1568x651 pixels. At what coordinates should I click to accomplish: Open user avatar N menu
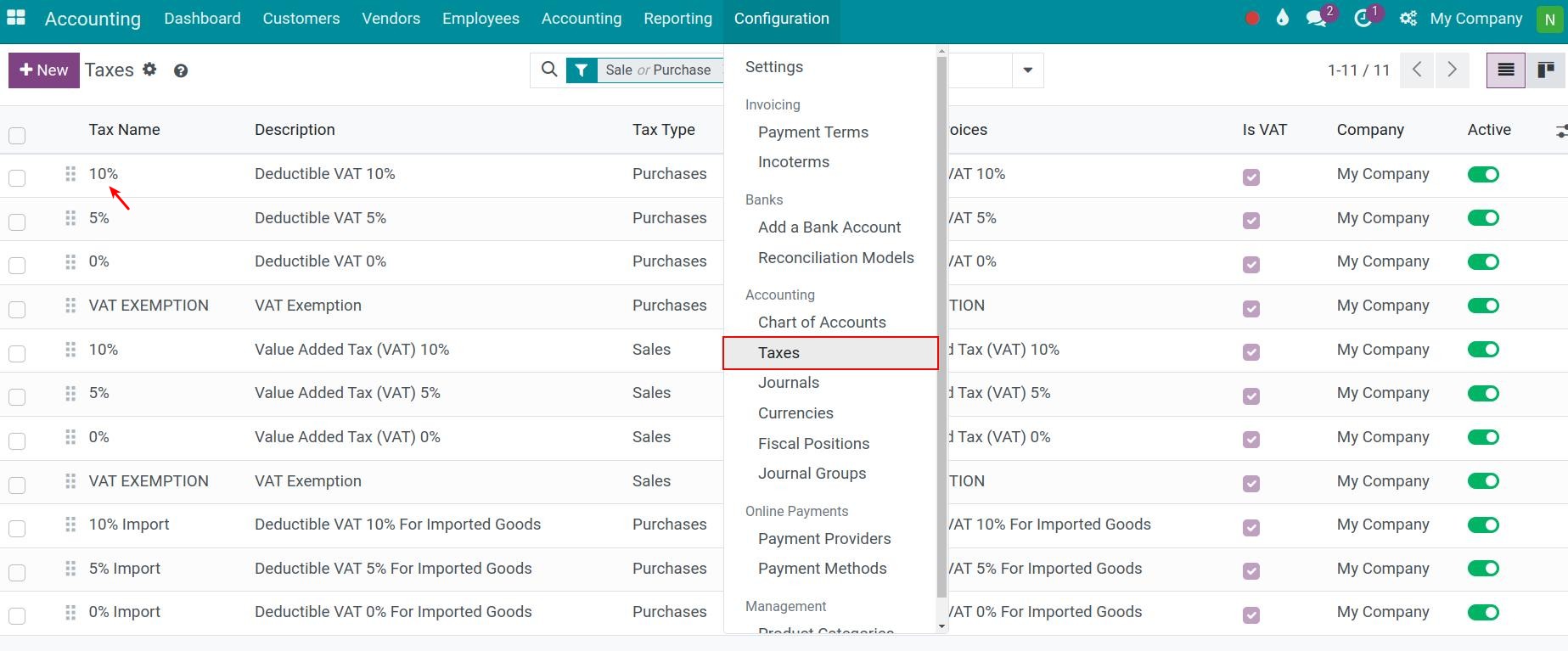1549,19
